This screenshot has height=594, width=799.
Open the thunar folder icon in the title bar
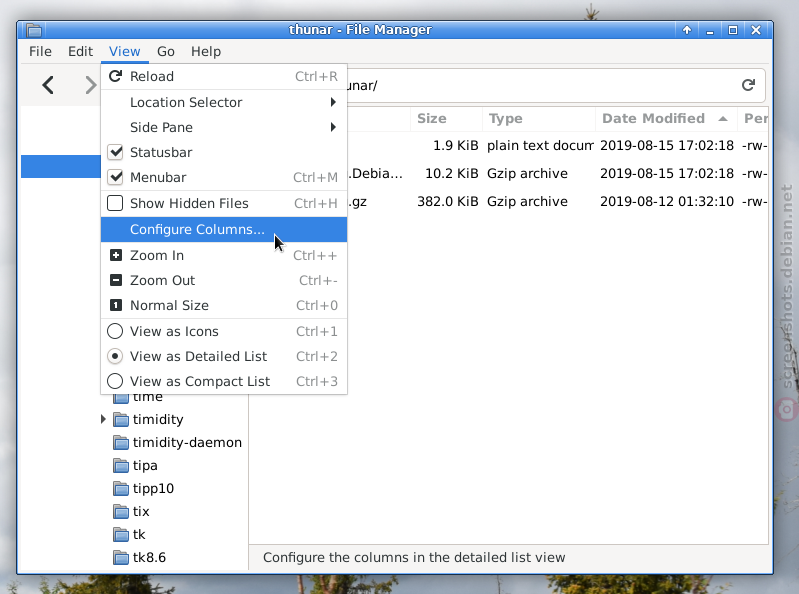pos(34,30)
